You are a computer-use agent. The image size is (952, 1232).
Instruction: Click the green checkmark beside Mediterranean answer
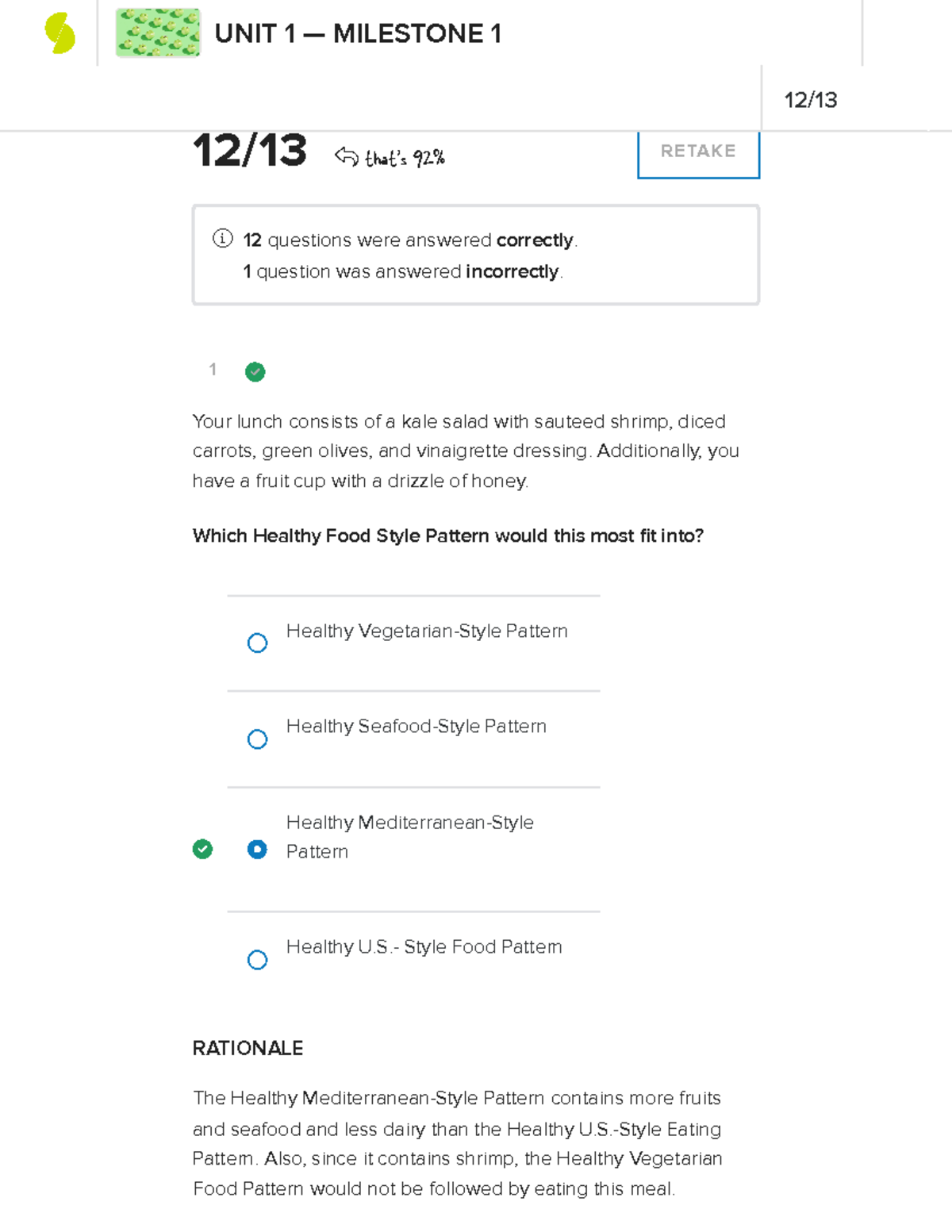[204, 850]
